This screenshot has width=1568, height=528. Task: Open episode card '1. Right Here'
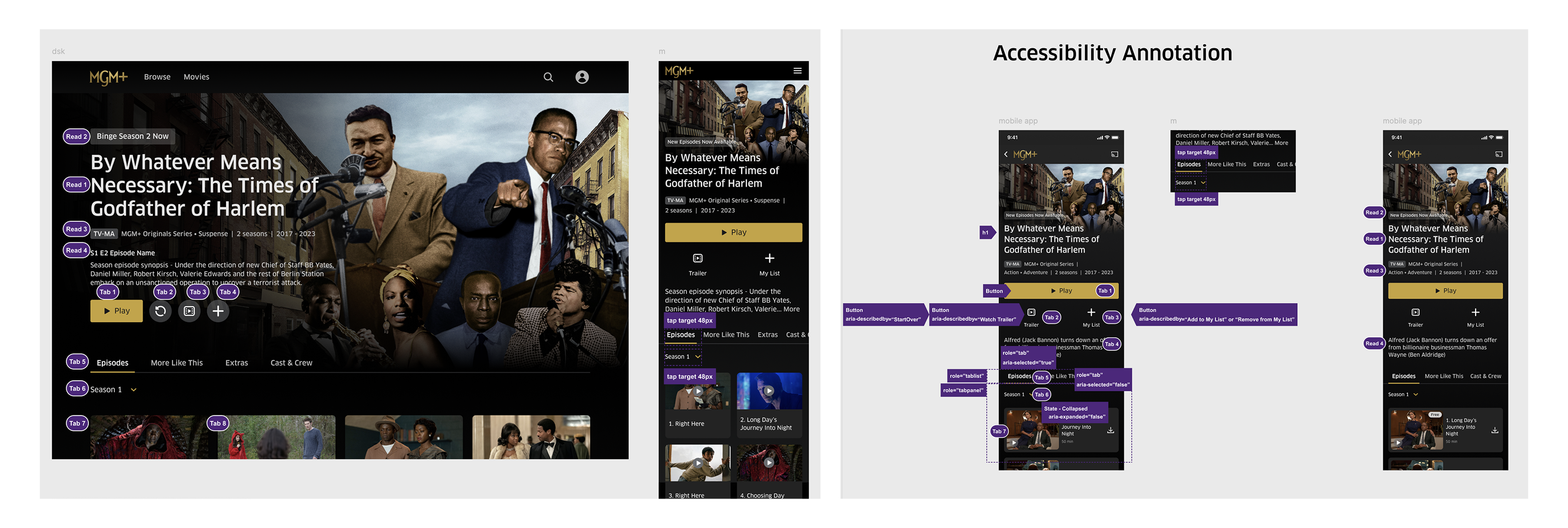[697, 406]
